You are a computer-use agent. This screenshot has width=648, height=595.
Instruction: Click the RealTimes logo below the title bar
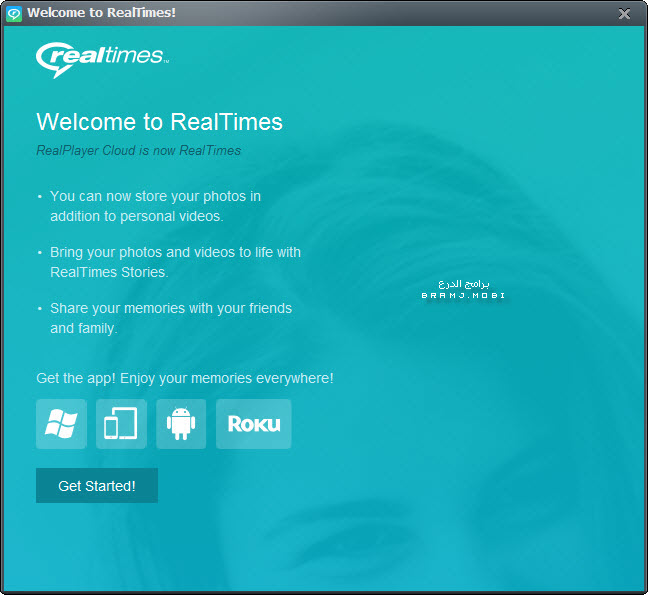pos(101,58)
